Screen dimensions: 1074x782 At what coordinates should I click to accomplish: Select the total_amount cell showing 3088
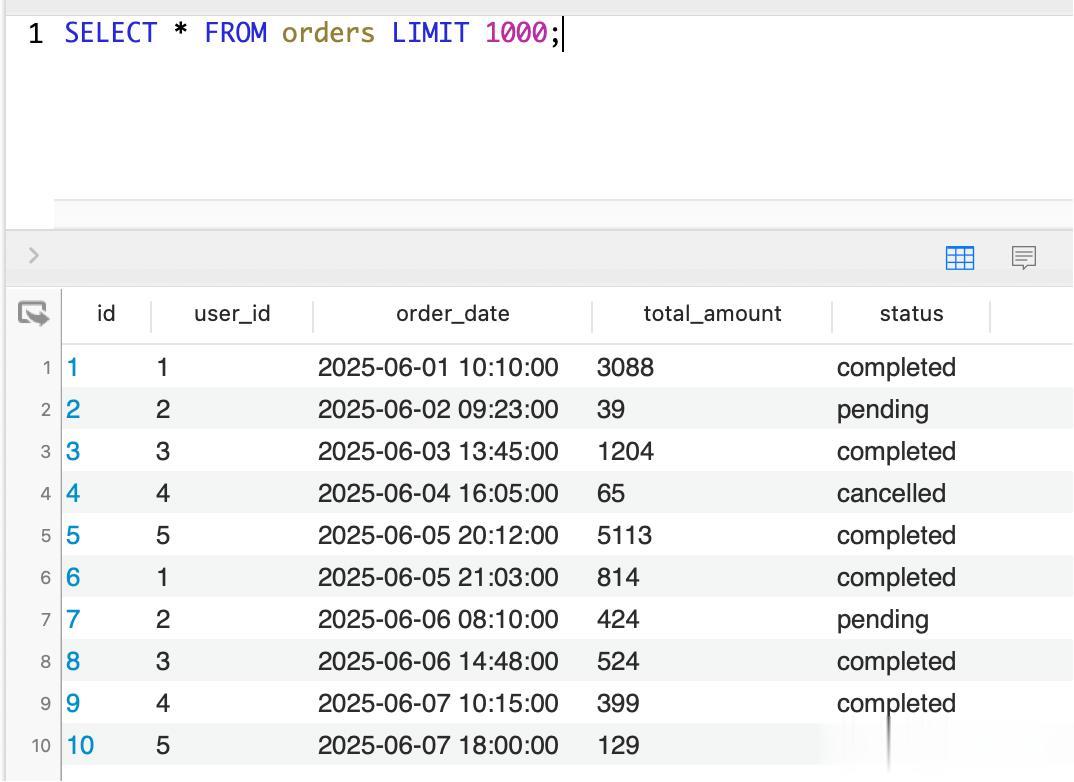point(625,368)
